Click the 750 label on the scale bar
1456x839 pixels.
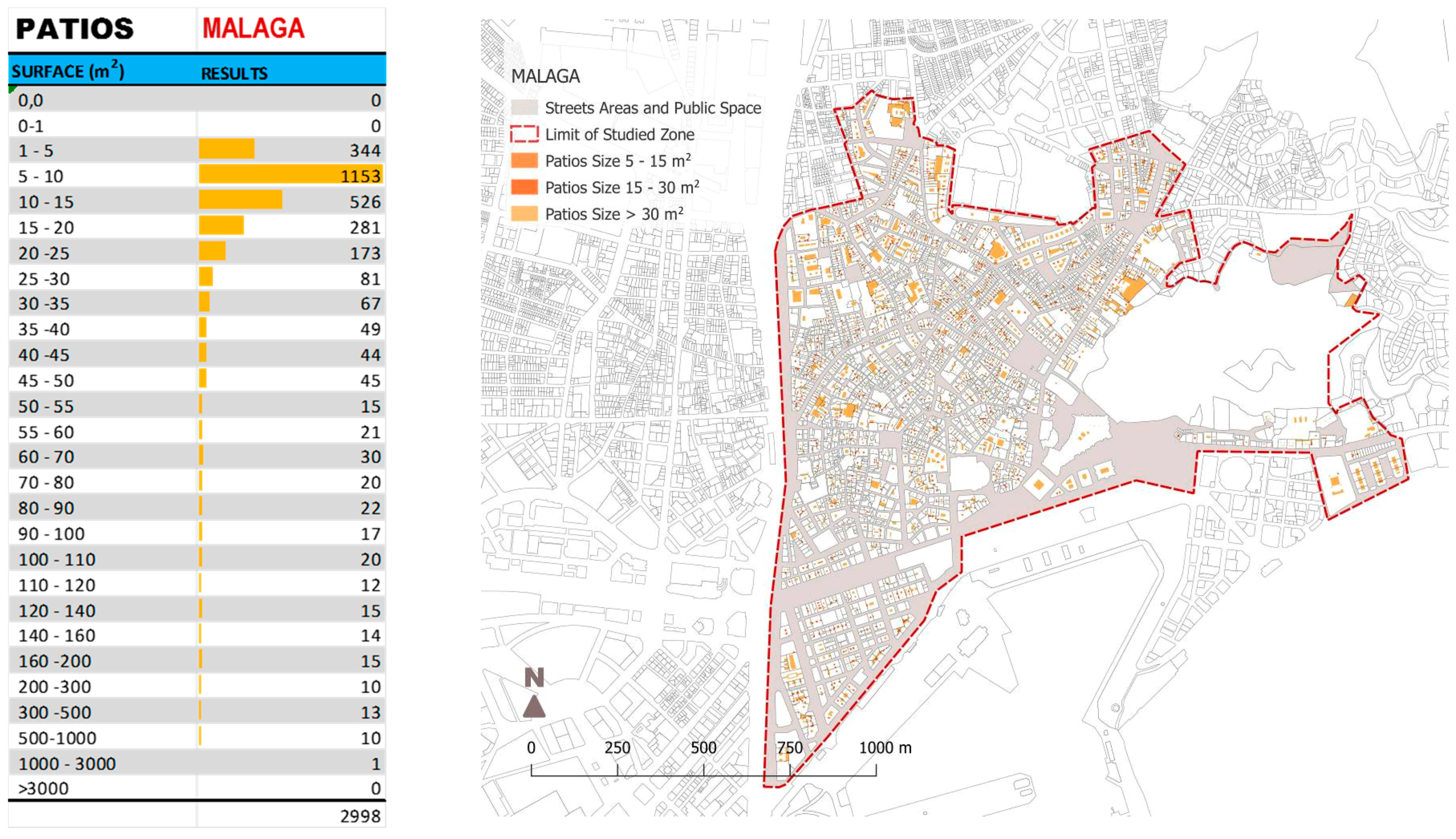coord(789,748)
